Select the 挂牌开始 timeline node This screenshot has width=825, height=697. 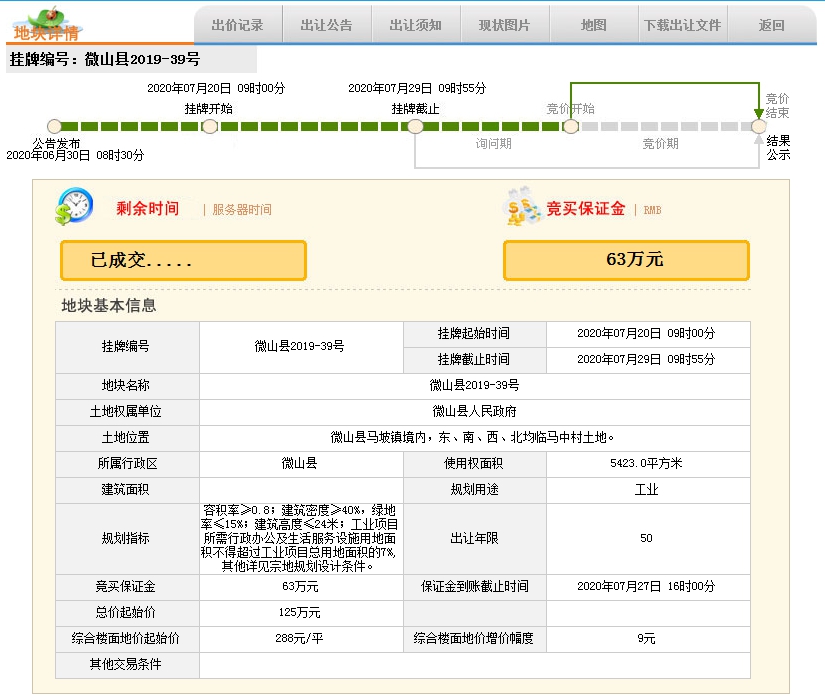tap(210, 126)
